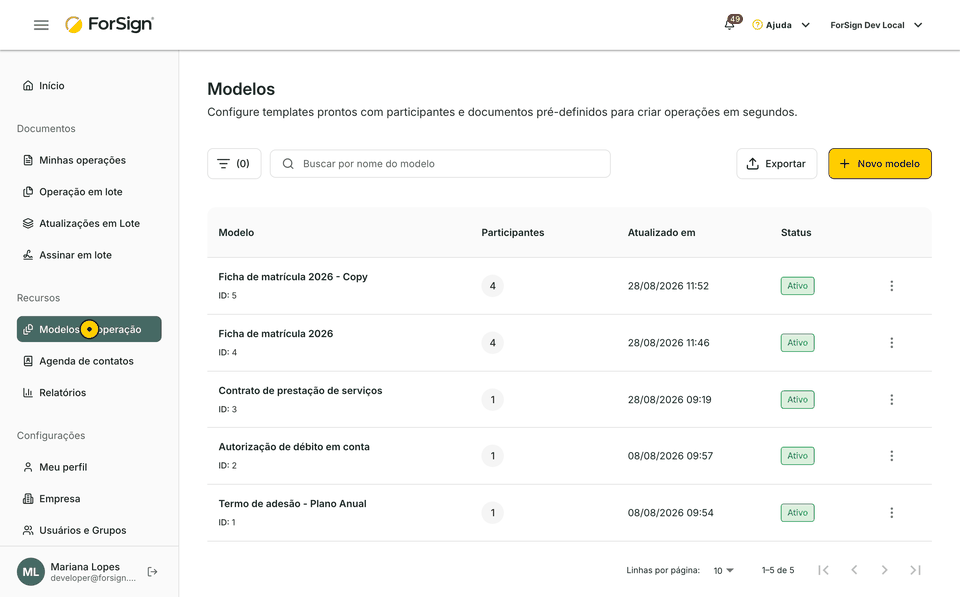Click the Buscar por nome do modelo field
The height and width of the screenshot is (597, 960).
click(440, 163)
